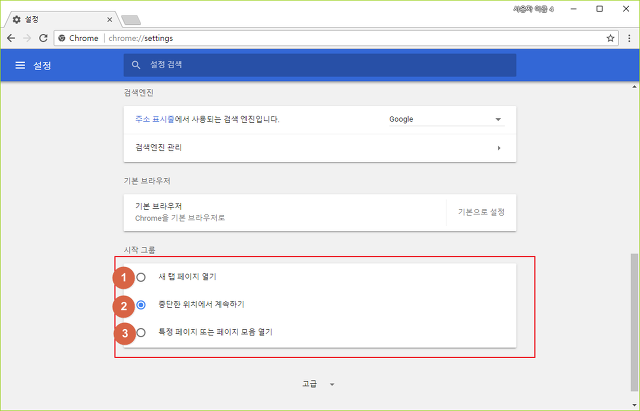Minimize the Chrome window
The width and height of the screenshot is (640, 411).
[573, 9]
